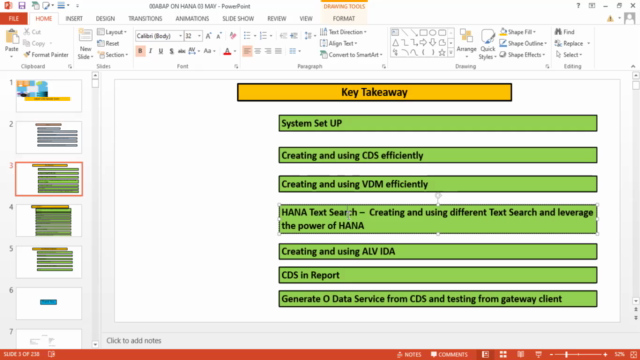Viewport: 640px width, 360px height.
Task: Open Shape Fill dropdown
Action: [518, 32]
